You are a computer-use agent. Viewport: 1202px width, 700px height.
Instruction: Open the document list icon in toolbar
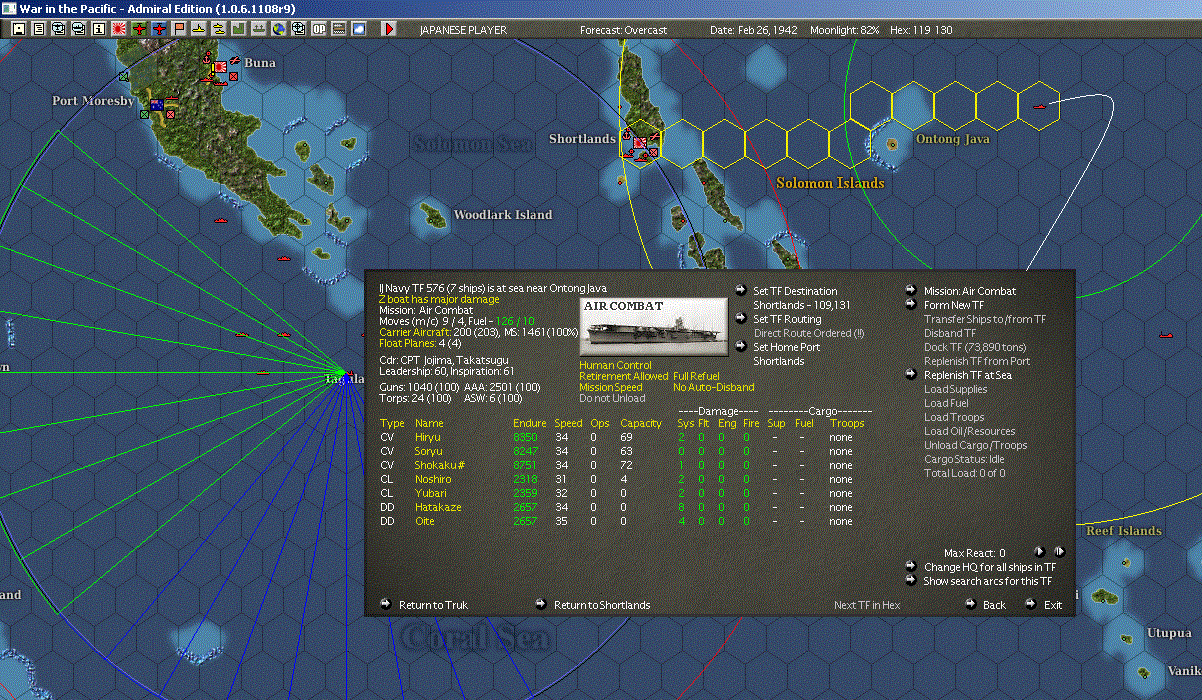tap(39, 29)
